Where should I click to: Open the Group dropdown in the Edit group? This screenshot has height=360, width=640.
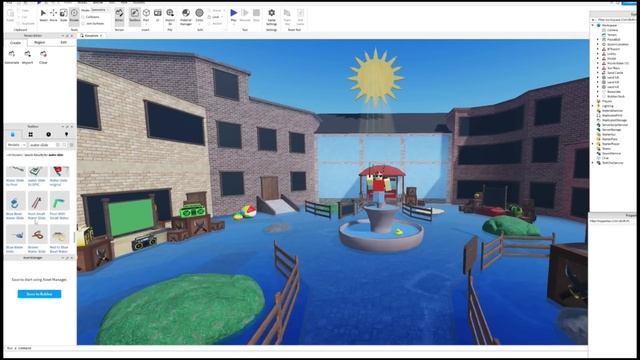216,11
